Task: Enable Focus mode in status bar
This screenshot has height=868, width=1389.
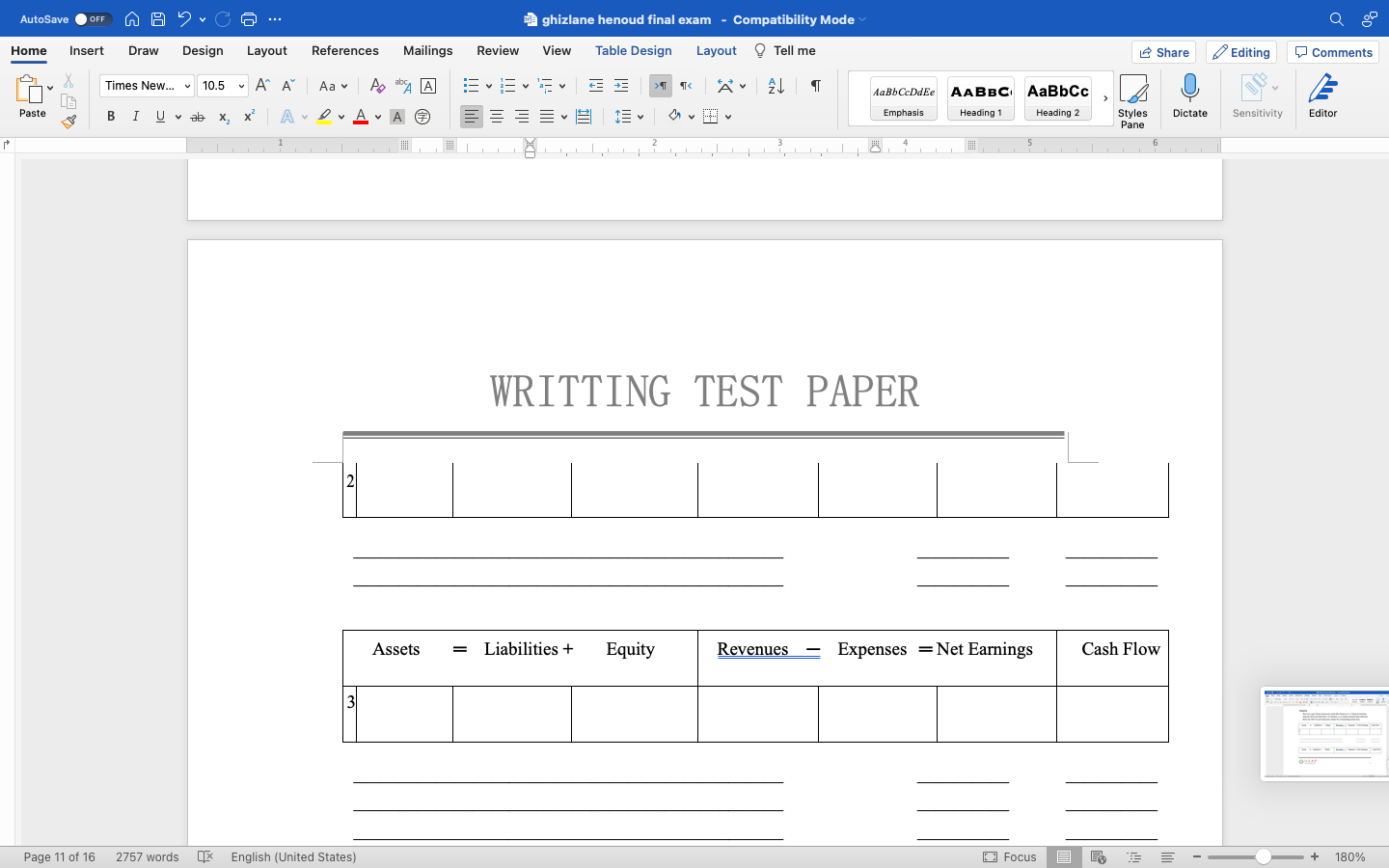Action: coord(1010,856)
